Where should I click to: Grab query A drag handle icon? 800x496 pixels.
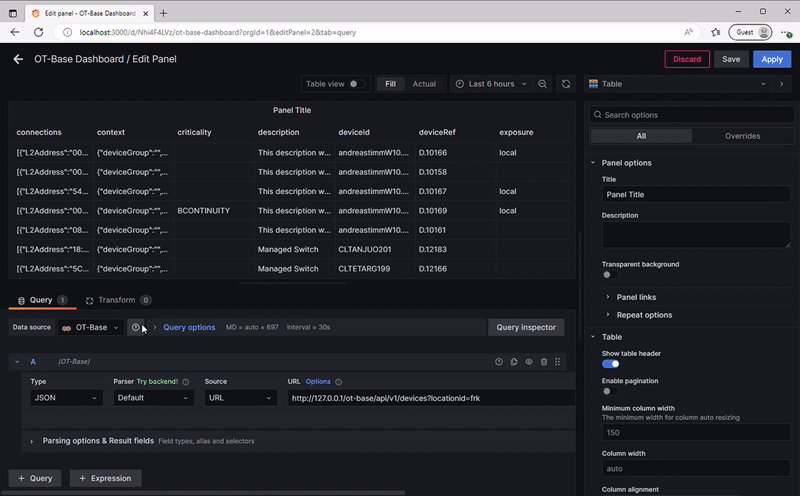click(557, 361)
